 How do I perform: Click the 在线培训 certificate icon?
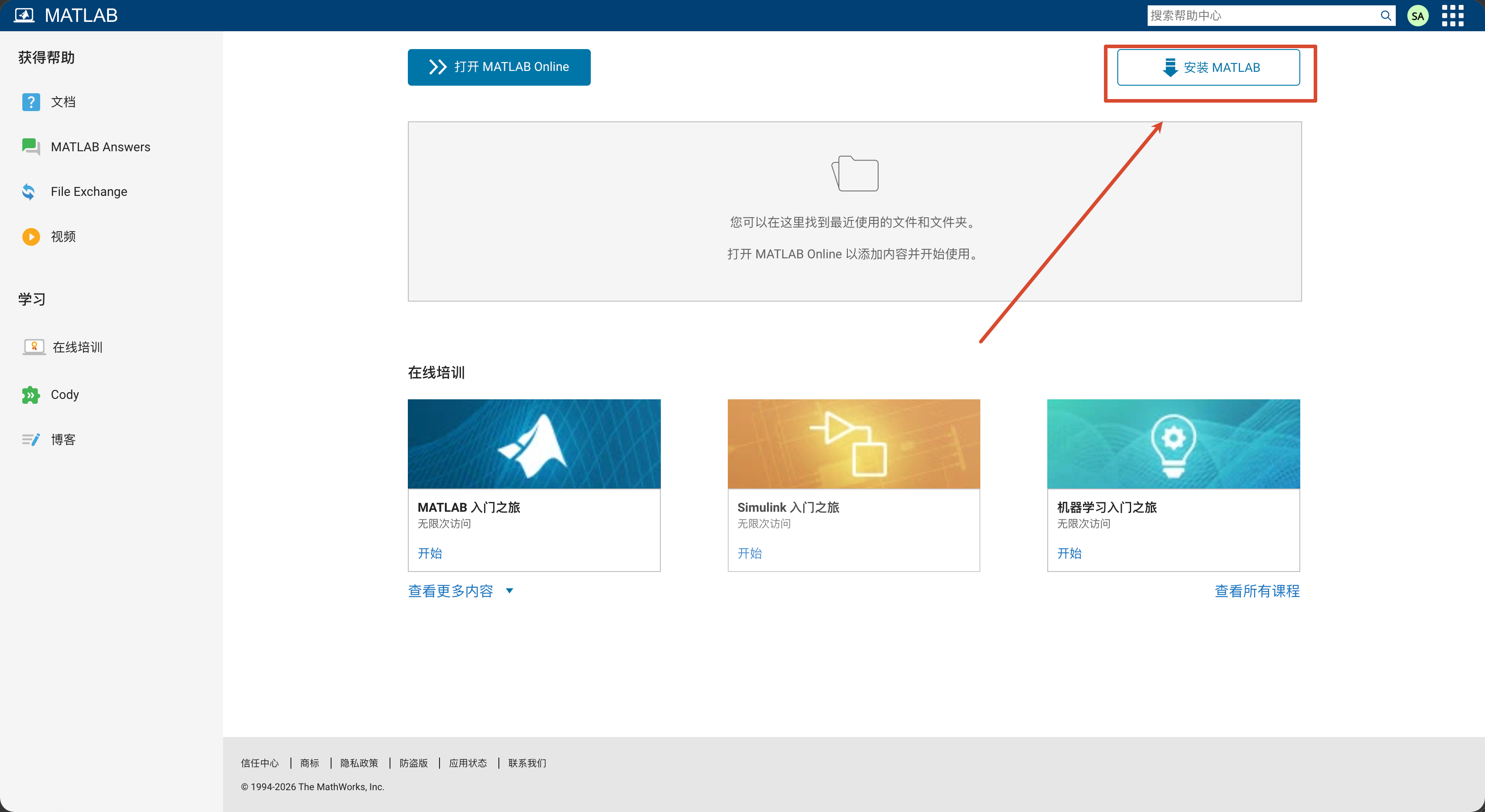pos(34,347)
